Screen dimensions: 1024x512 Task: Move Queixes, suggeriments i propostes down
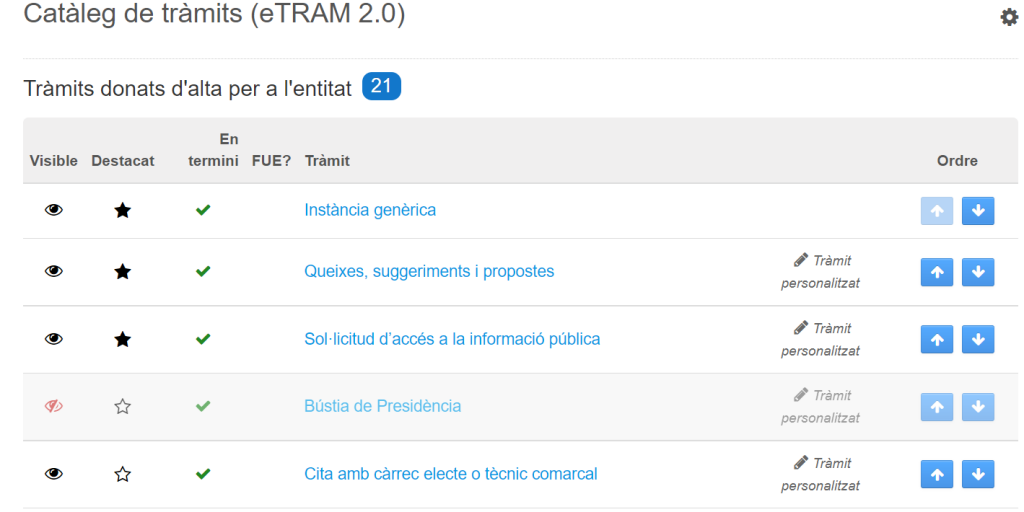pyautogui.click(x=978, y=272)
